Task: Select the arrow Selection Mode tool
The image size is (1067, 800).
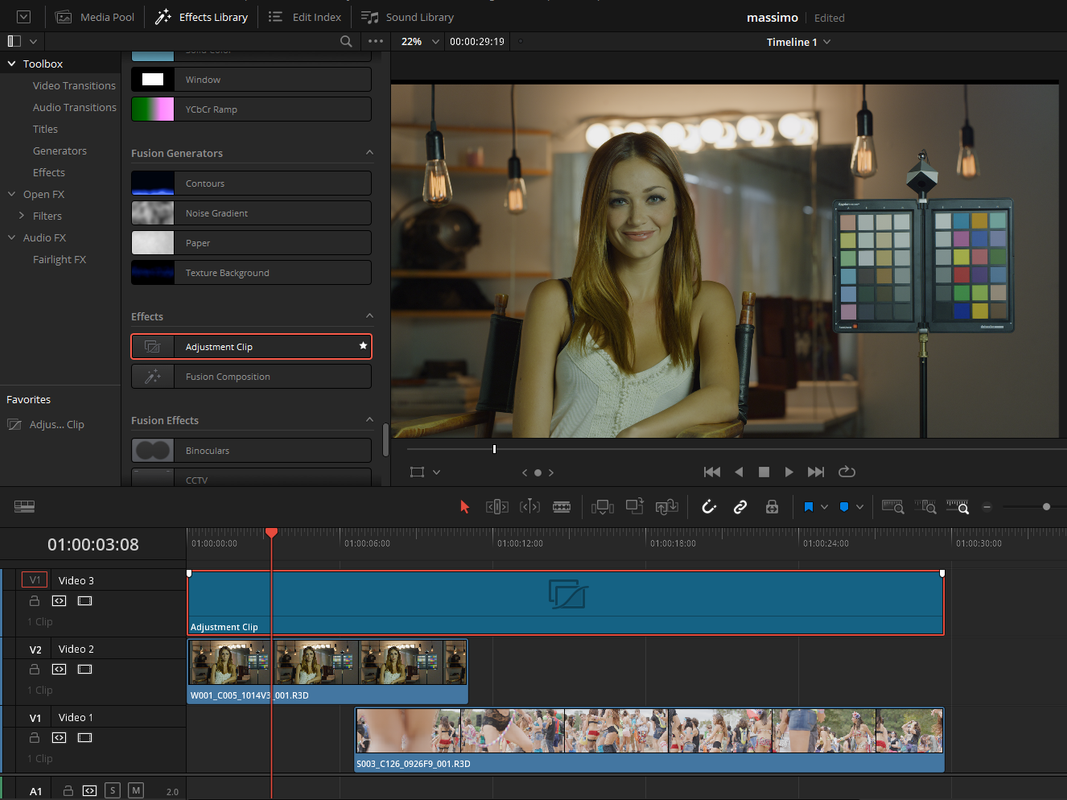Action: [x=465, y=507]
